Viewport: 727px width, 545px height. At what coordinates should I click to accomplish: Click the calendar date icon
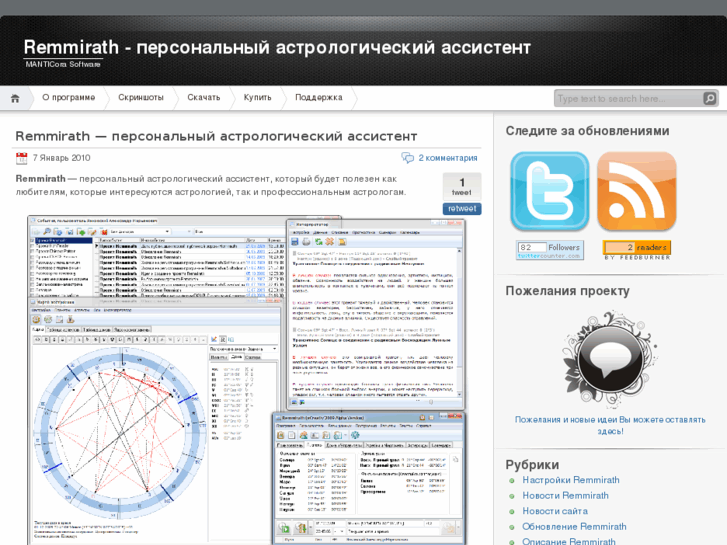[21, 158]
